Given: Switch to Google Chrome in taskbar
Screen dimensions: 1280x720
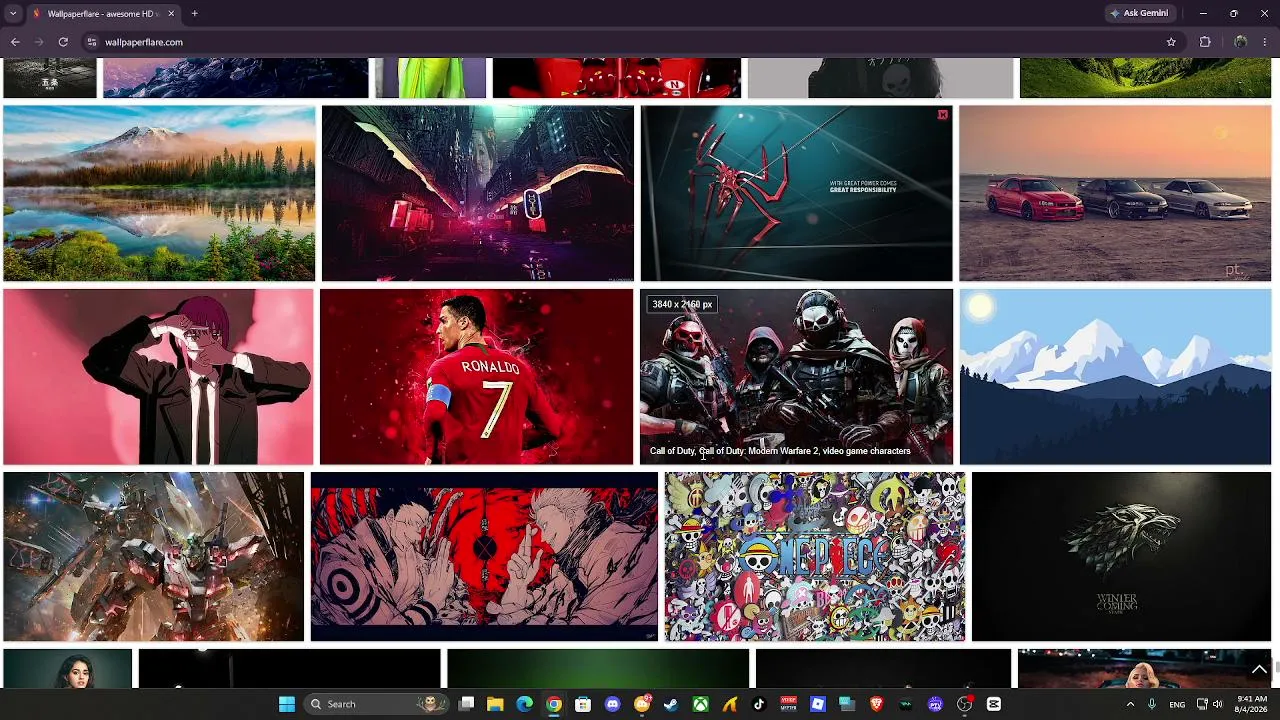Looking at the screenshot, I should (554, 704).
